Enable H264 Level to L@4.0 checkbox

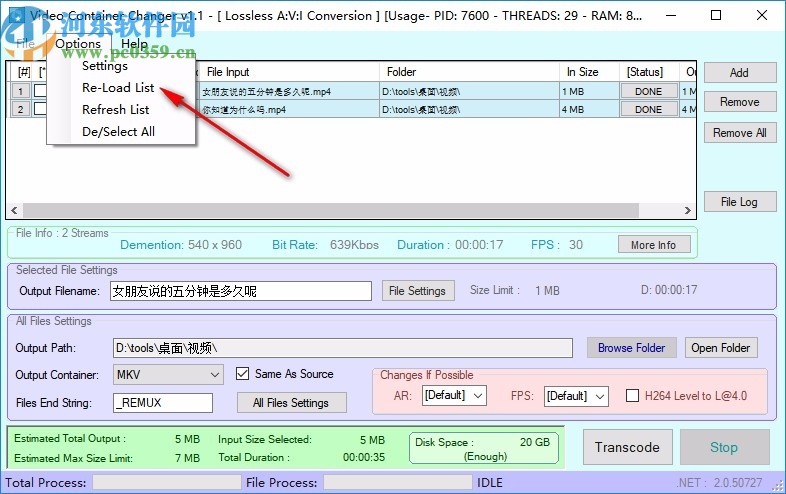633,396
